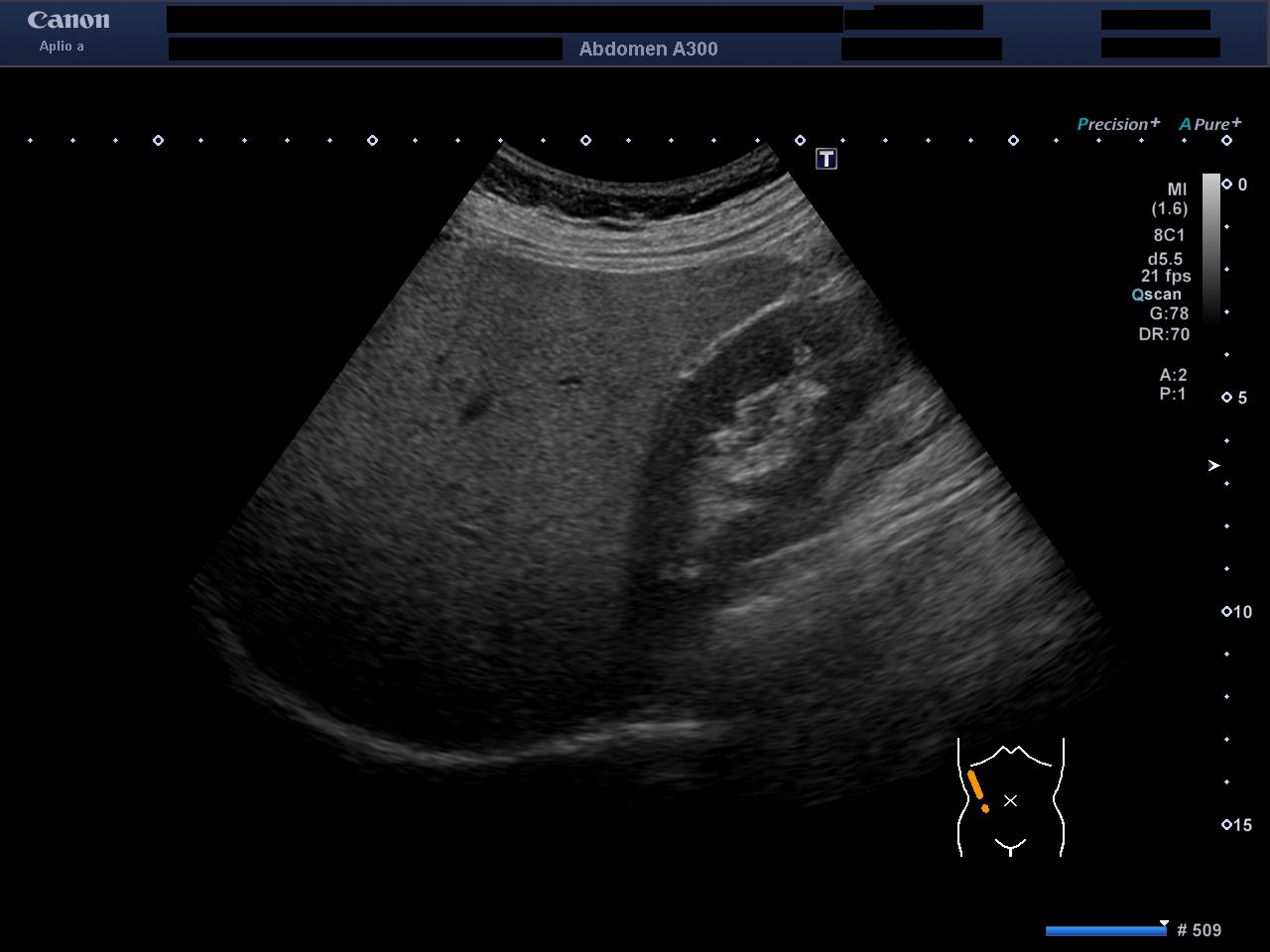This screenshot has width=1270, height=952.
Task: Click the 'Precision+' imaging mode label
Action: coord(1118,124)
